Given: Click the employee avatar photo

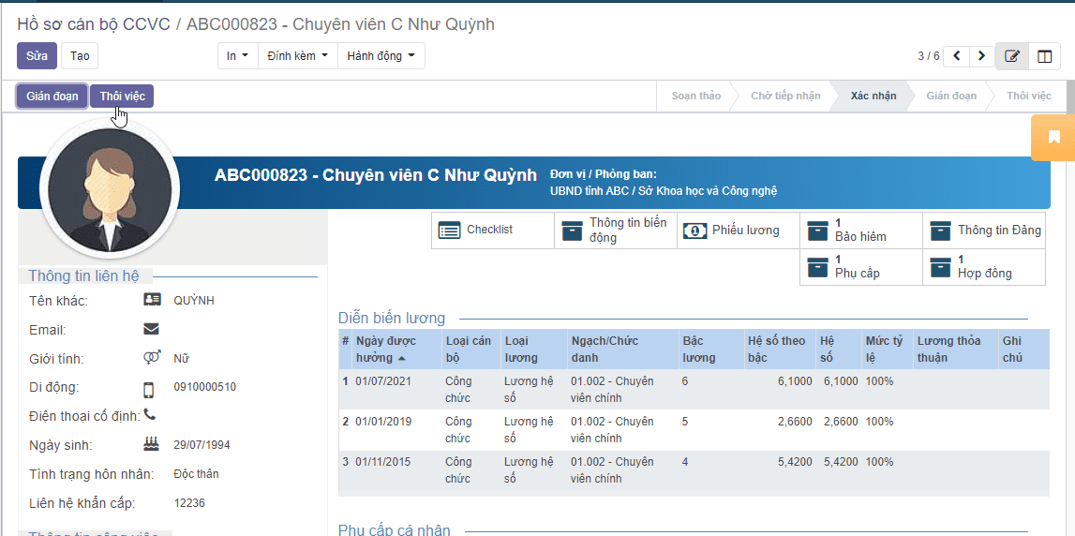Looking at the screenshot, I should (x=109, y=189).
